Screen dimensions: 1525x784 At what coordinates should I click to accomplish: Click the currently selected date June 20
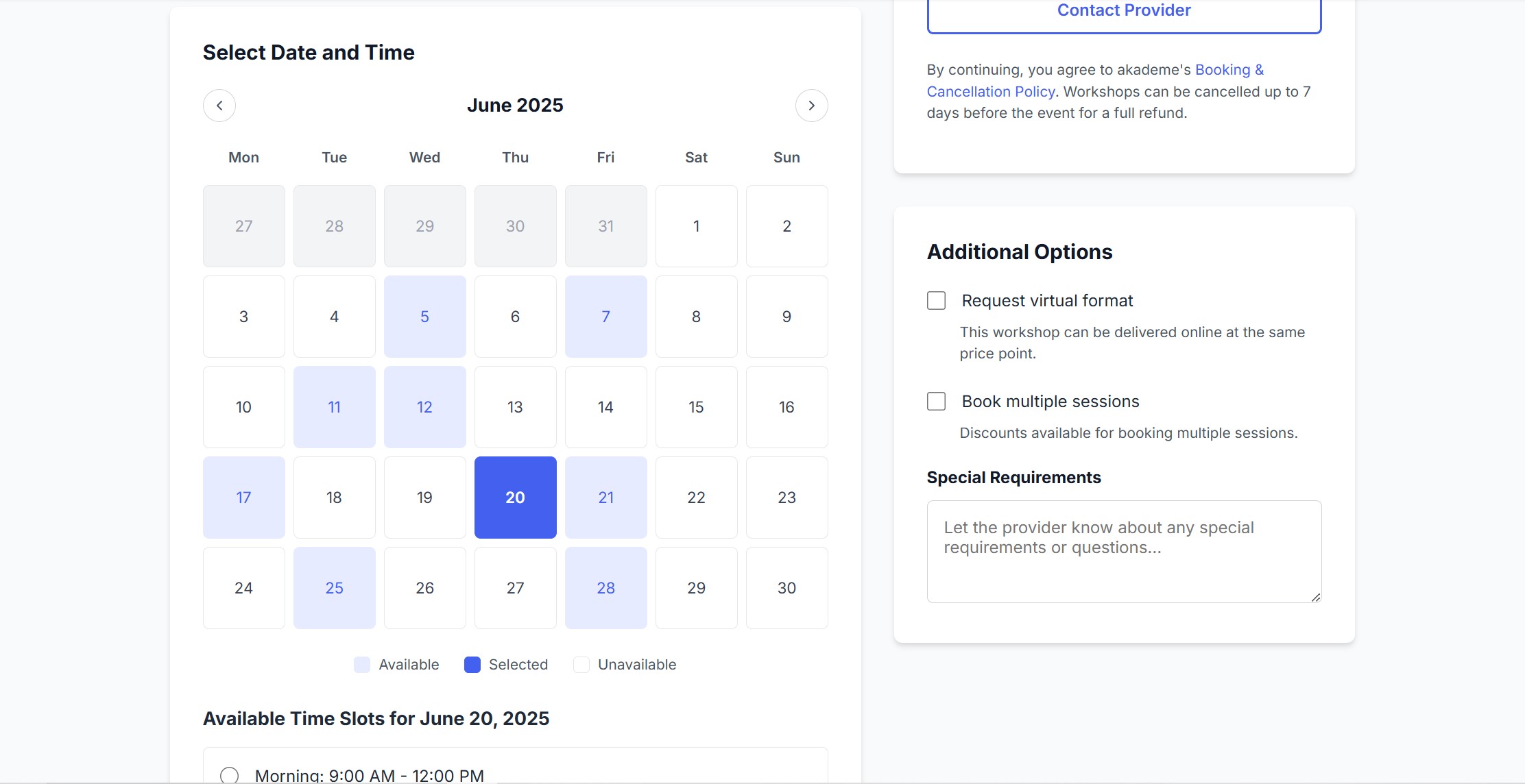pyautogui.click(x=515, y=498)
